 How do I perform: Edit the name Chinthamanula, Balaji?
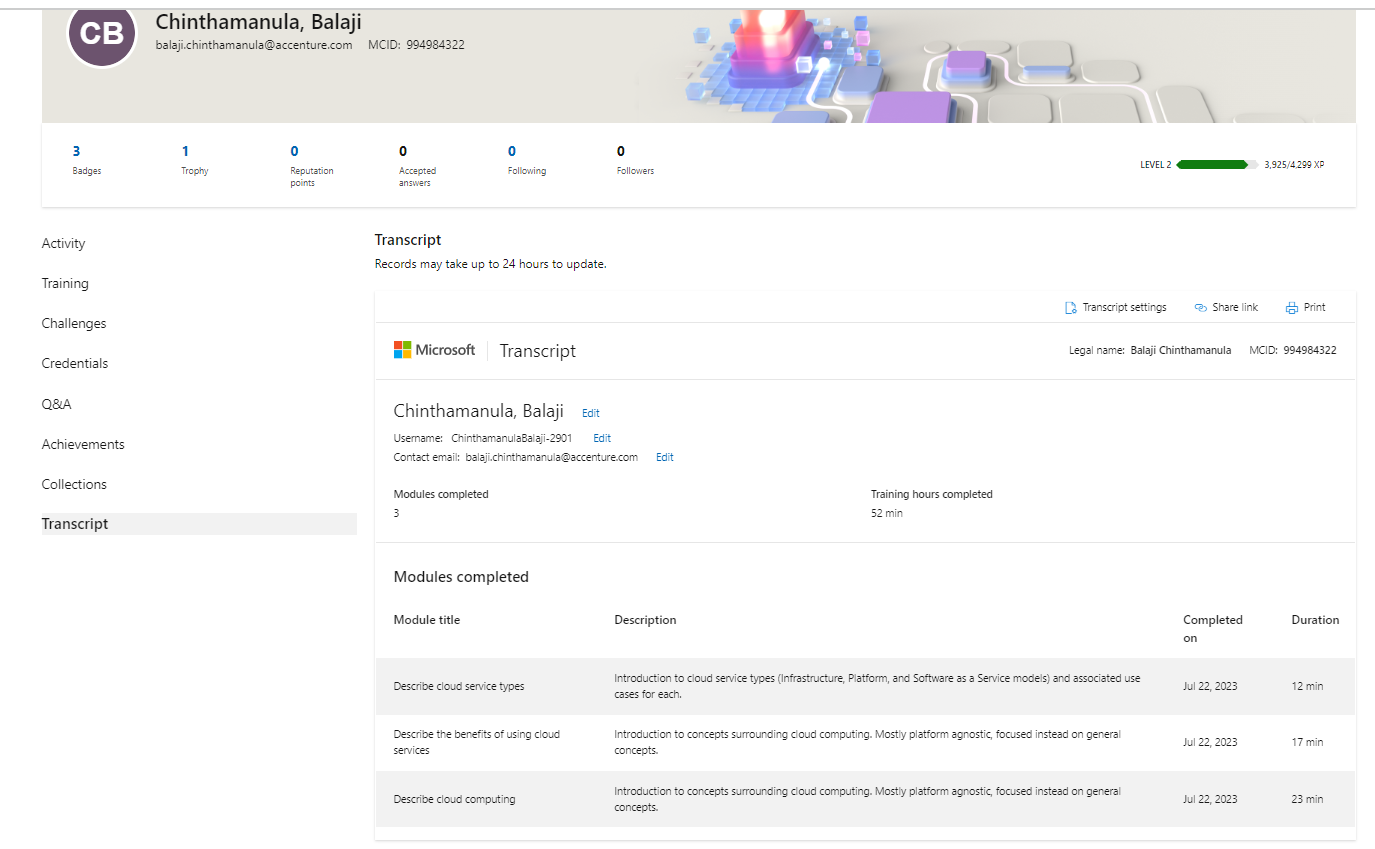point(591,413)
